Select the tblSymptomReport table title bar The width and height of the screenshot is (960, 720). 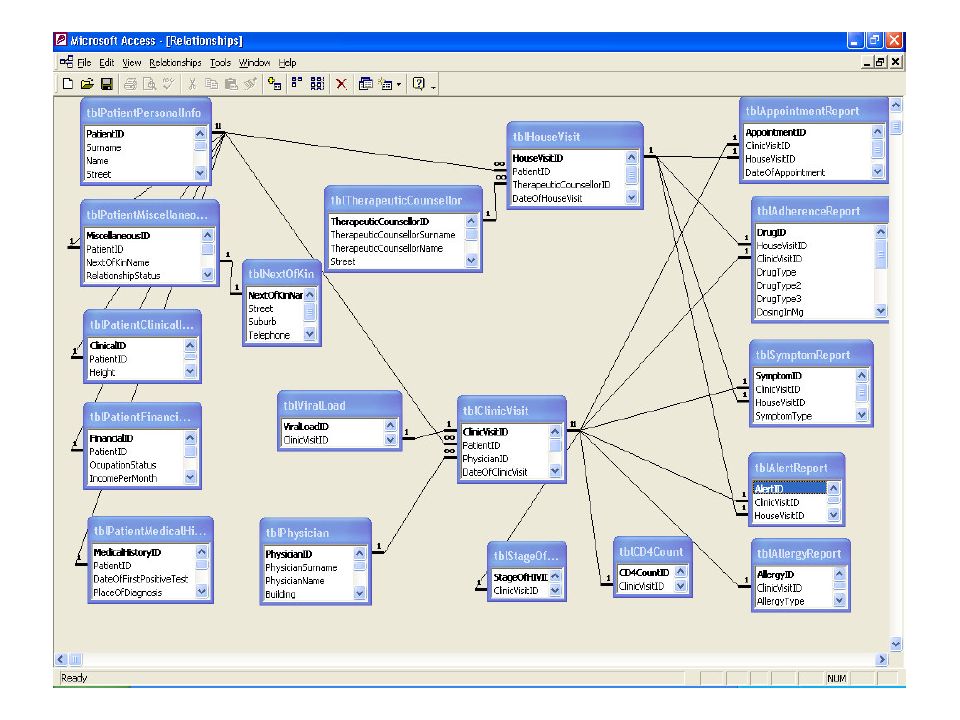coord(811,354)
